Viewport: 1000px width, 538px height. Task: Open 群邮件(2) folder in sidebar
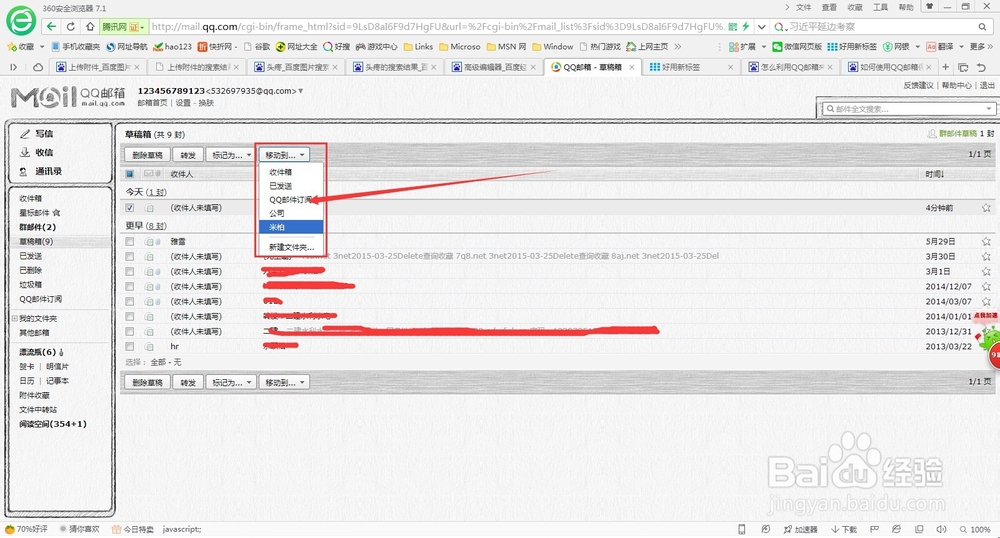point(38,227)
